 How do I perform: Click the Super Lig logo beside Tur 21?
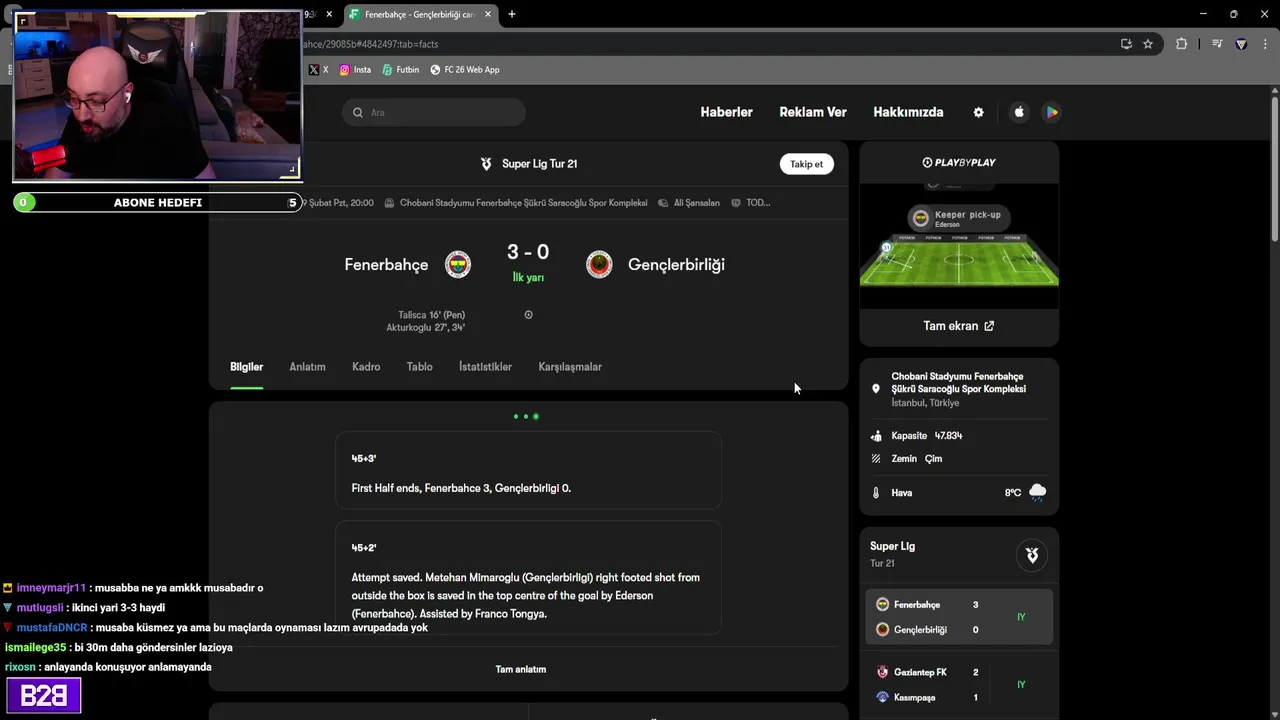click(x=486, y=164)
